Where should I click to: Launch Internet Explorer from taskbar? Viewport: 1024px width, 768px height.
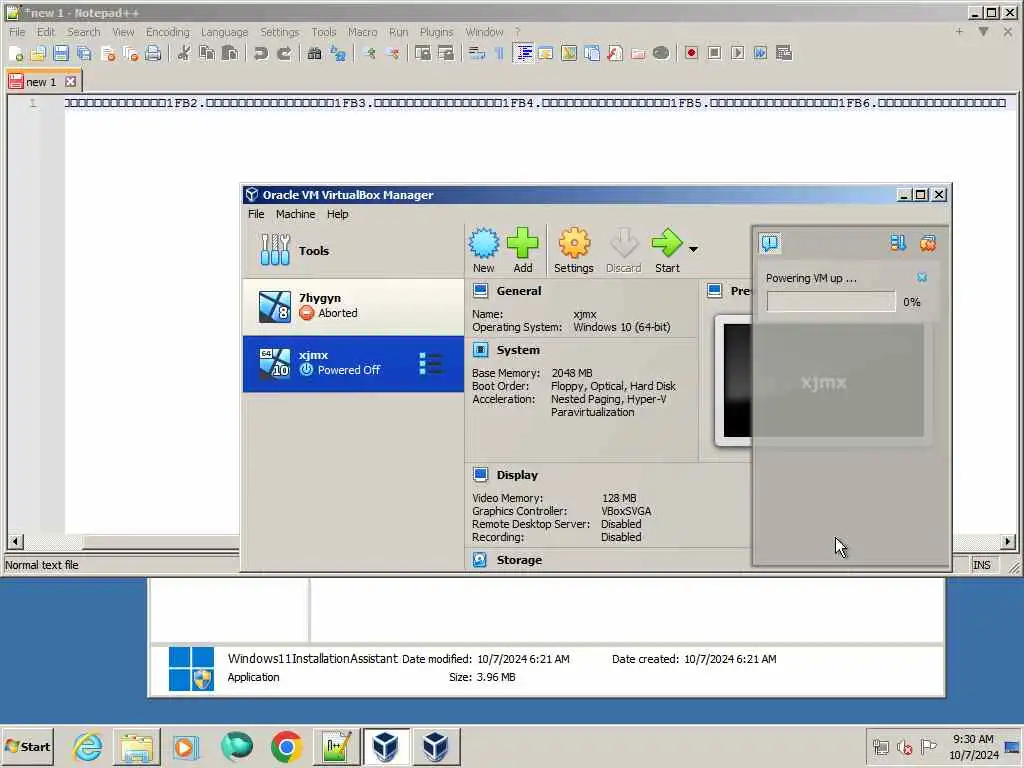point(88,746)
